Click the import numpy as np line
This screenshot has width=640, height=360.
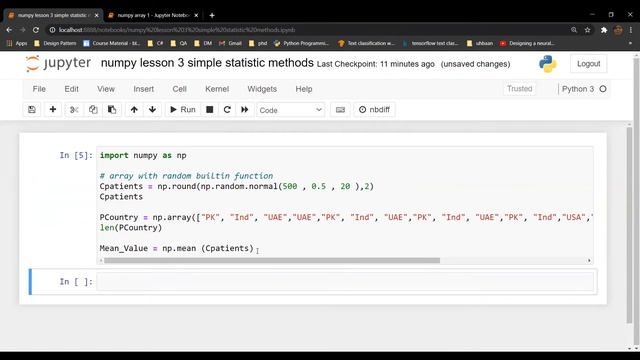pos(143,156)
